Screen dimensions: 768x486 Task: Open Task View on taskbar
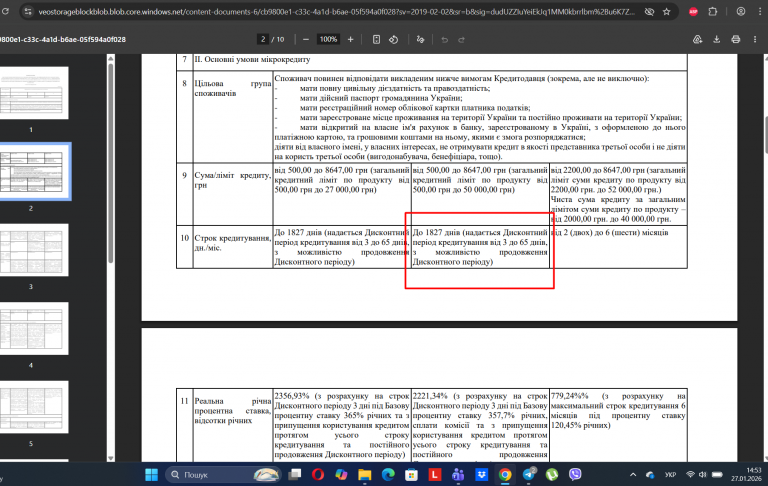[294, 474]
